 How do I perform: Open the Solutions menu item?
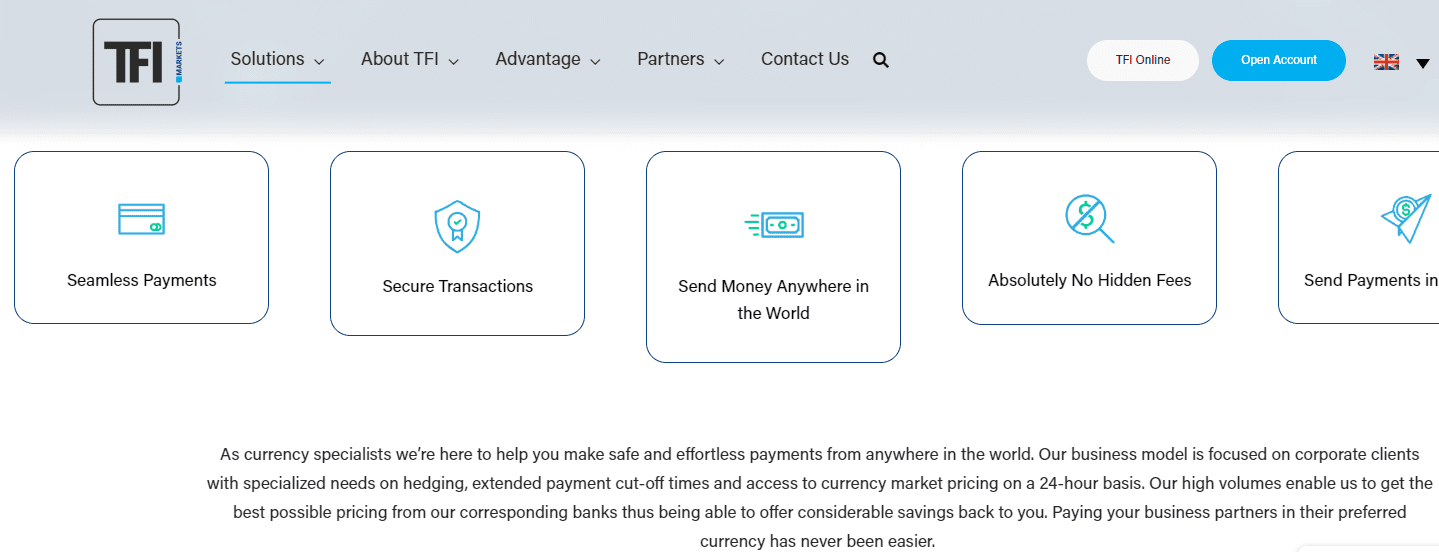pos(267,59)
